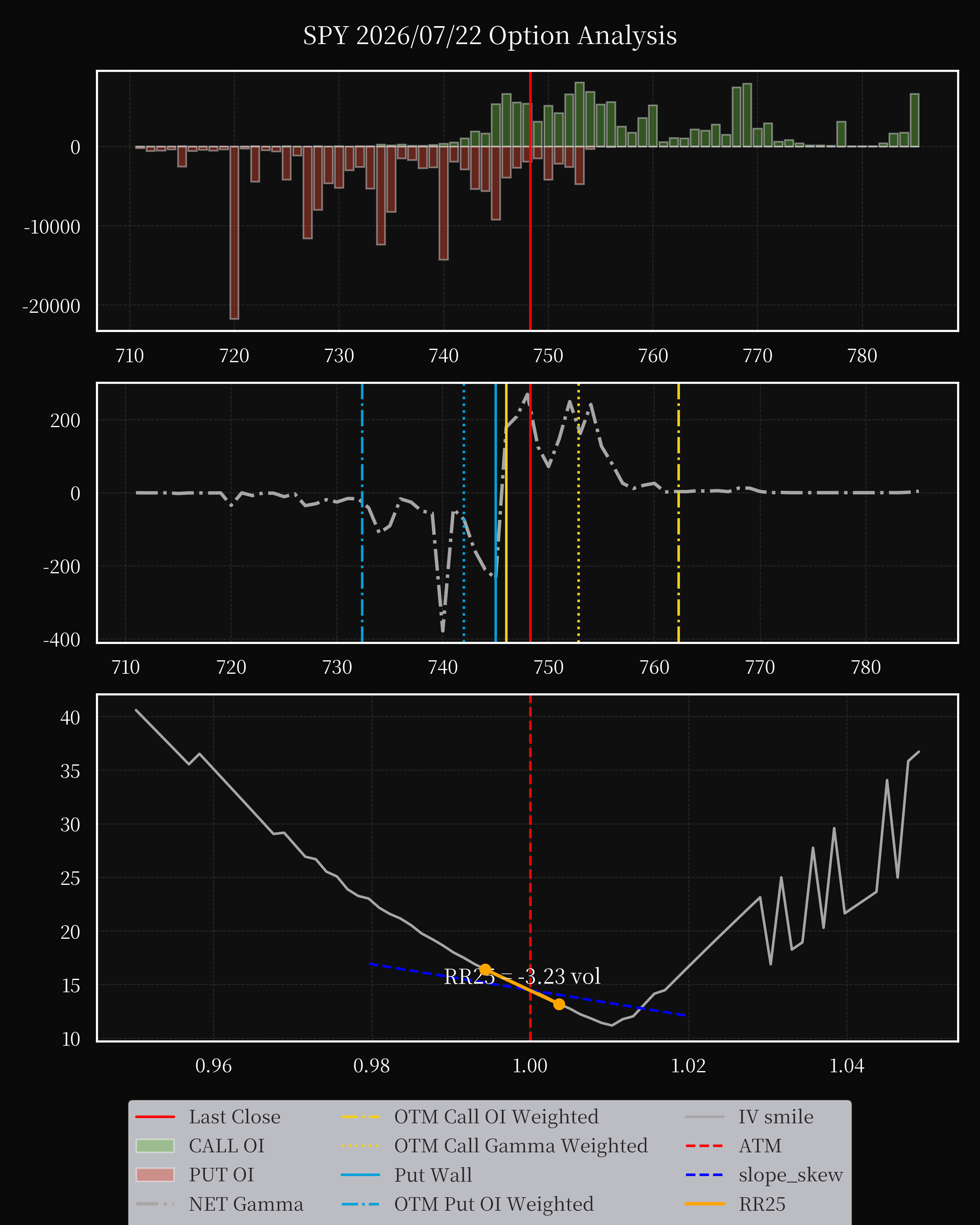Click the '0.96' x-axis label in IV chart
This screenshot has height=1225, width=980.
[x=214, y=1066]
